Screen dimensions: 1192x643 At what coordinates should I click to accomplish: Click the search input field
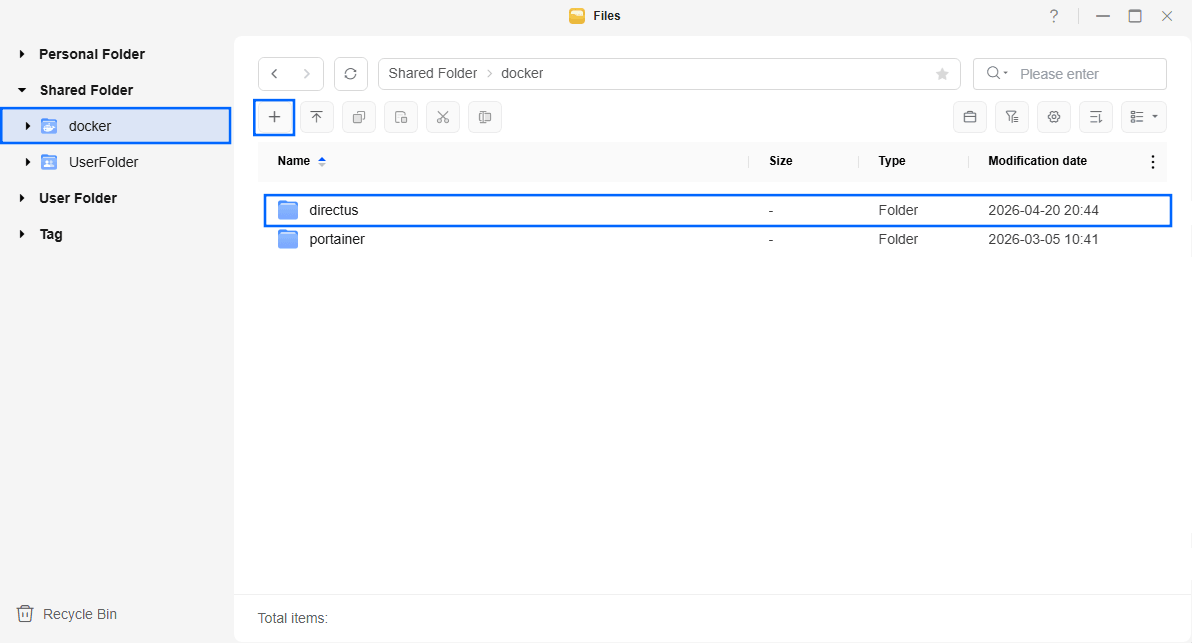(x=1086, y=74)
